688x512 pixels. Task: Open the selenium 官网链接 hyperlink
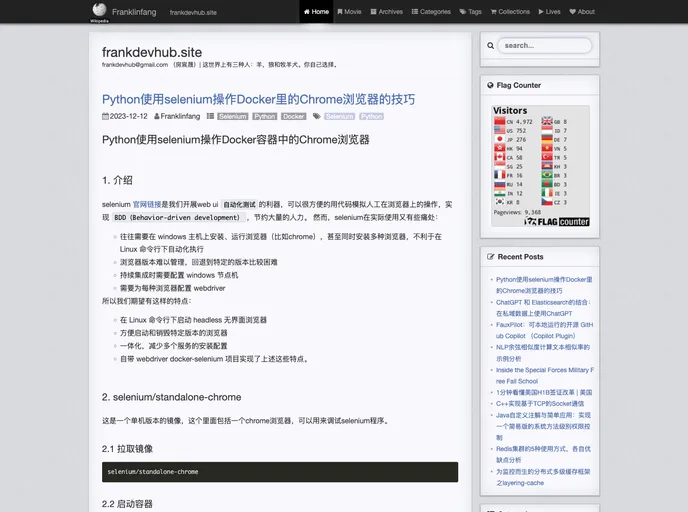coord(147,204)
